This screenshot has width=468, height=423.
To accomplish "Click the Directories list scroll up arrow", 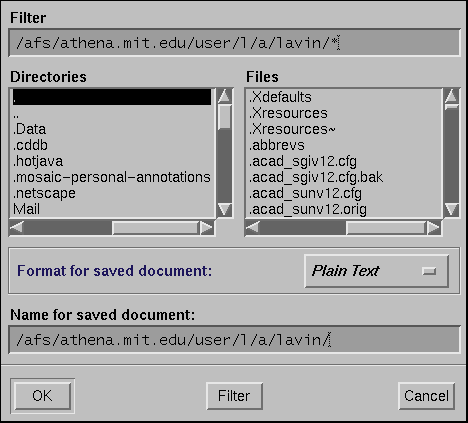I will pos(224,96).
